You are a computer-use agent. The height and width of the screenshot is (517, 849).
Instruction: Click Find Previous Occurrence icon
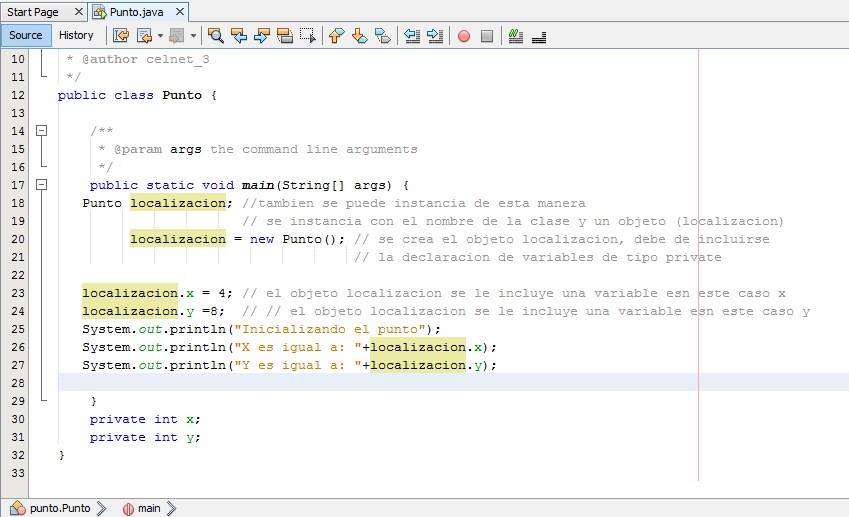pos(239,36)
